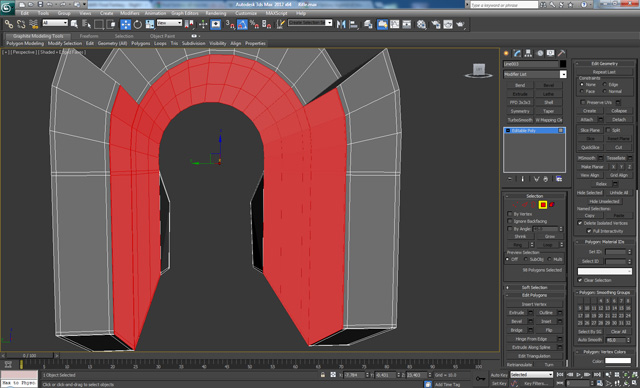
Task: Collapse the Edit Polygons rollout
Action: pos(534,295)
